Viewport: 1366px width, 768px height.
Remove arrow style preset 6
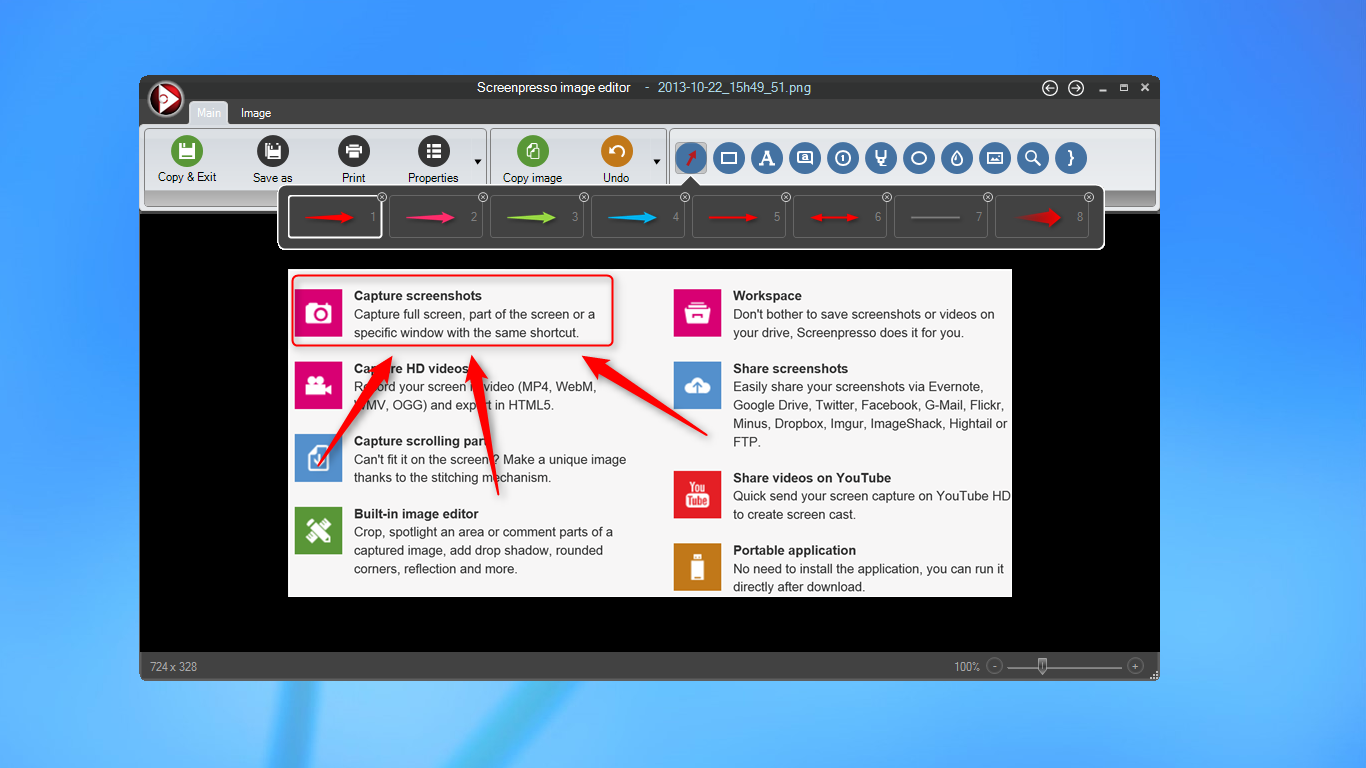[887, 197]
